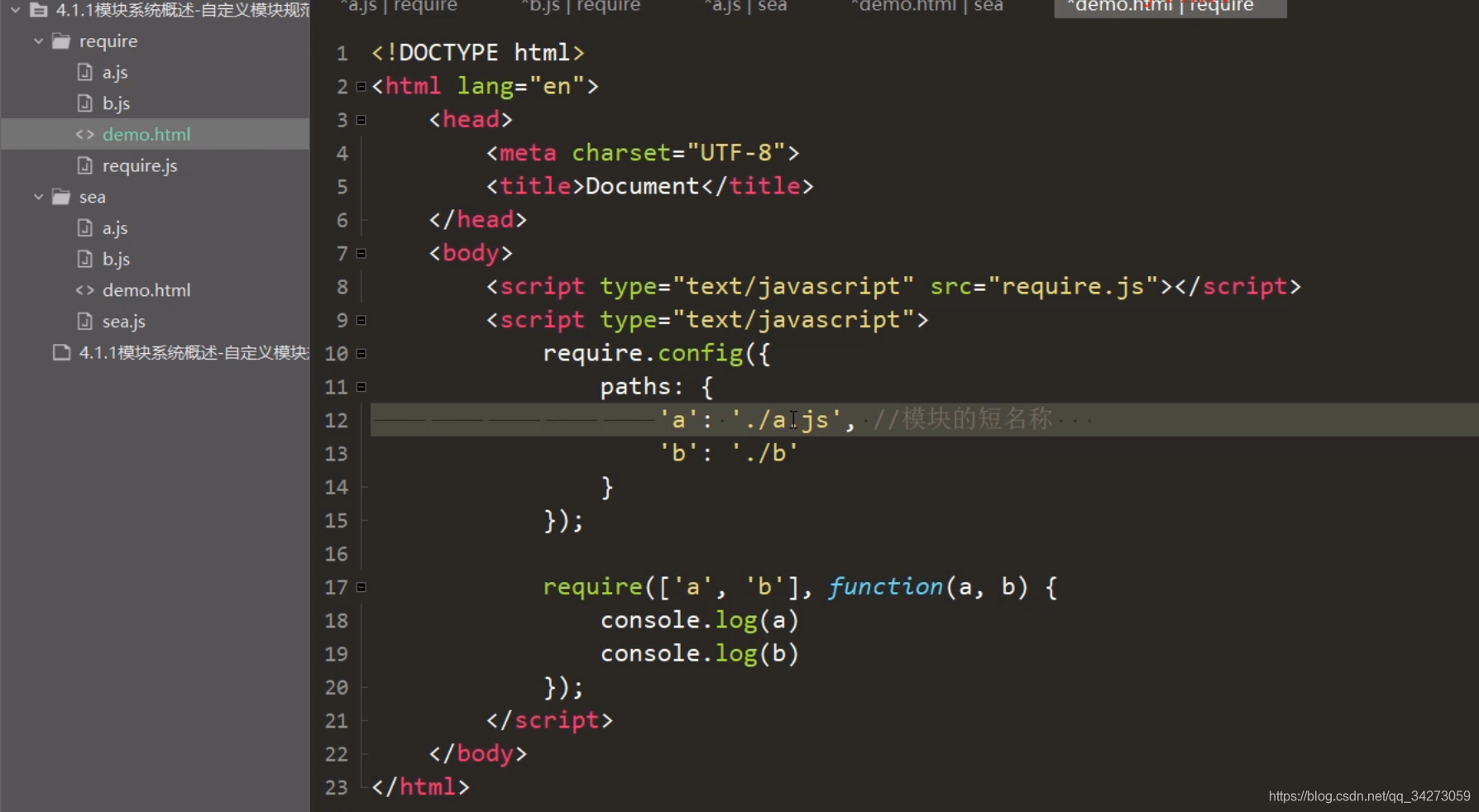Click the file icon of bottom 4.1.1 entry

pyautogui.click(x=61, y=352)
